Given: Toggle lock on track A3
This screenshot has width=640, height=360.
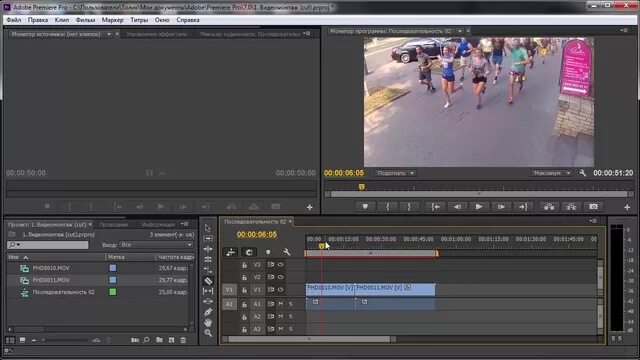Looking at the screenshot, I should (x=244, y=329).
